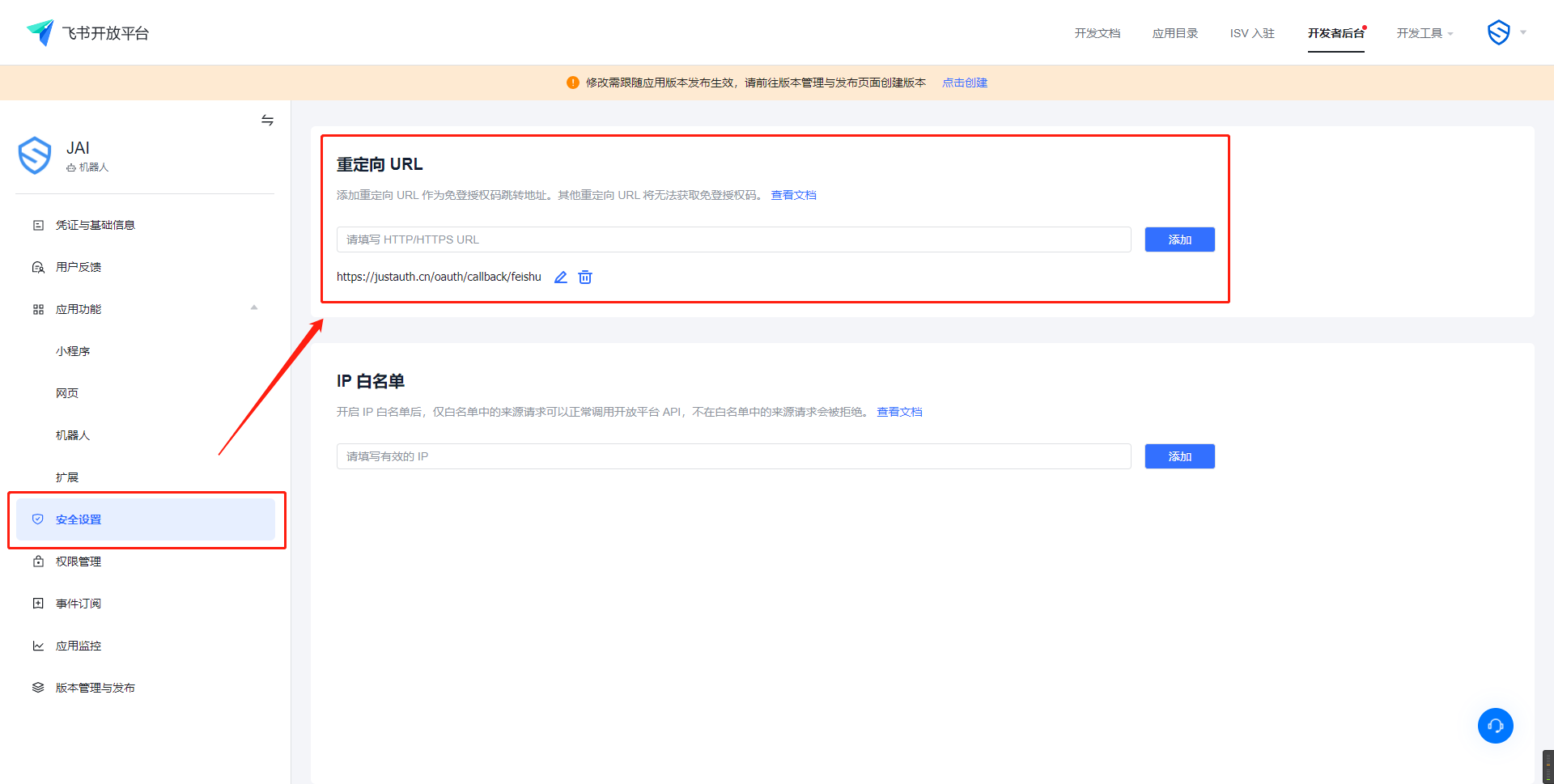Click the 点击创建 link in the banner

click(x=964, y=83)
